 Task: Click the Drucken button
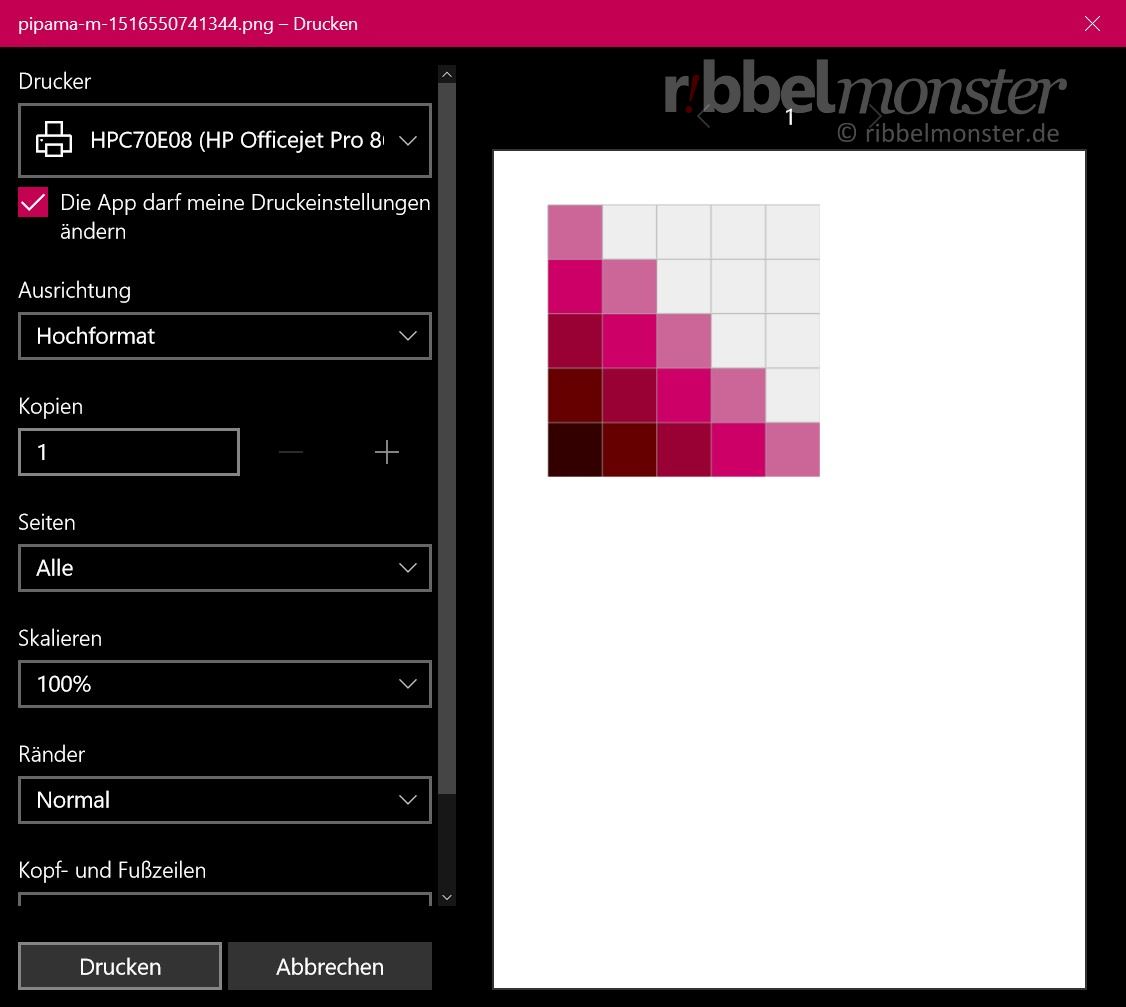point(120,966)
